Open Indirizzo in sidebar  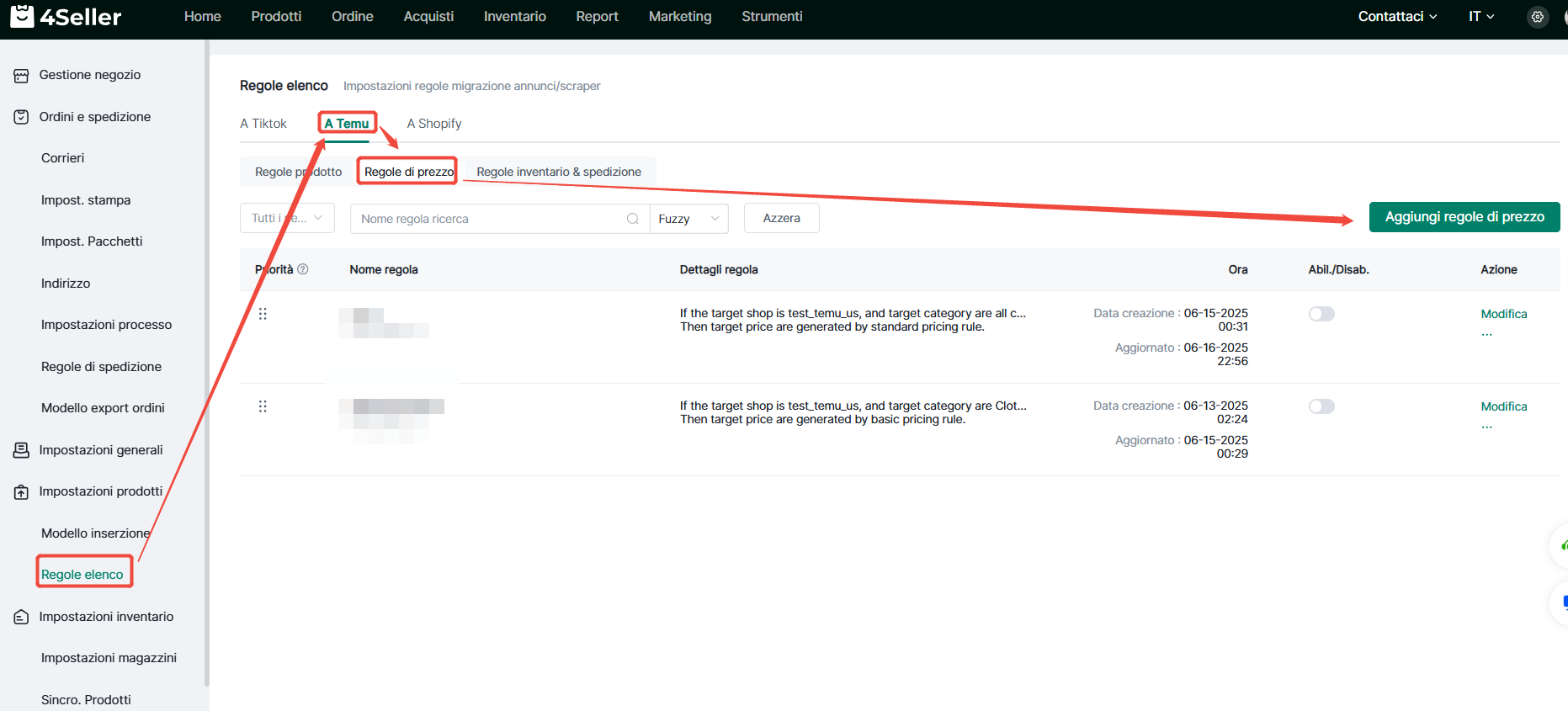point(66,284)
